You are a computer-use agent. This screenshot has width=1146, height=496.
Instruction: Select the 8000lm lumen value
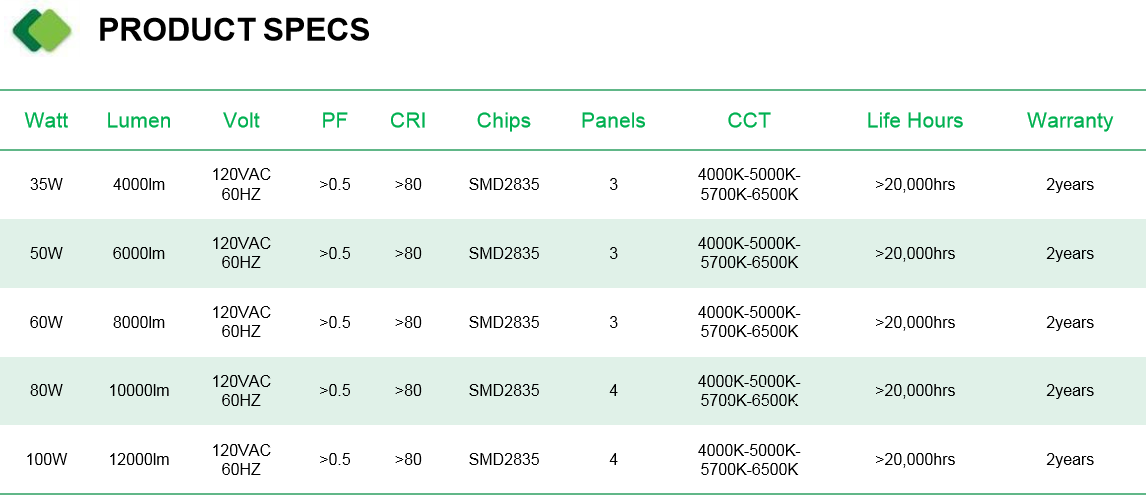click(x=139, y=322)
